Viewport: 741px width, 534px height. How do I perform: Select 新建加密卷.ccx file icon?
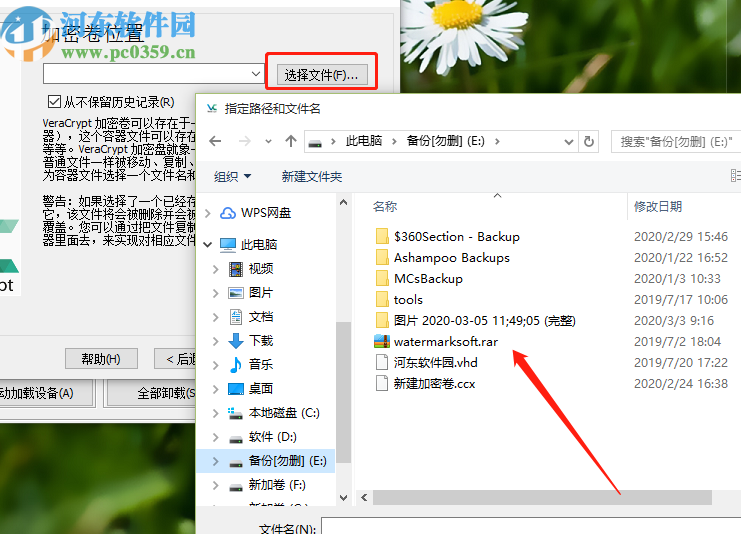coord(382,383)
